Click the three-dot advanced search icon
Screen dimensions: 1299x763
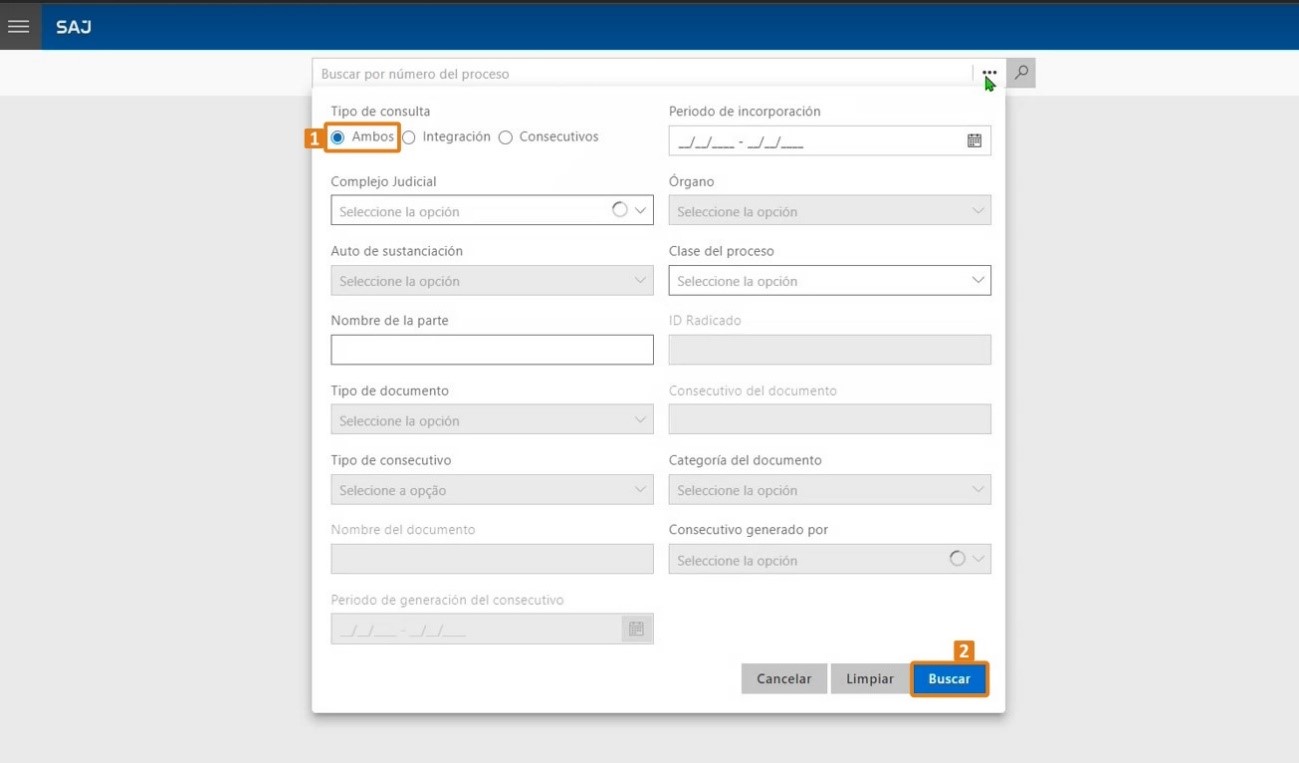tap(989, 73)
